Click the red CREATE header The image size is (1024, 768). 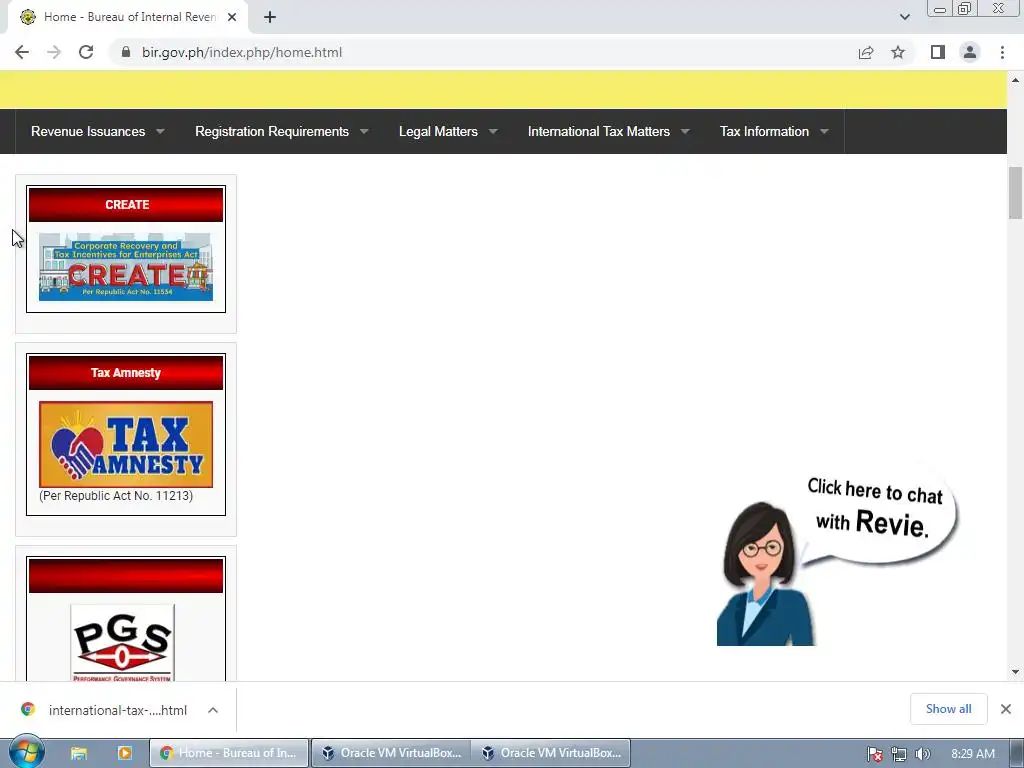[x=126, y=205]
